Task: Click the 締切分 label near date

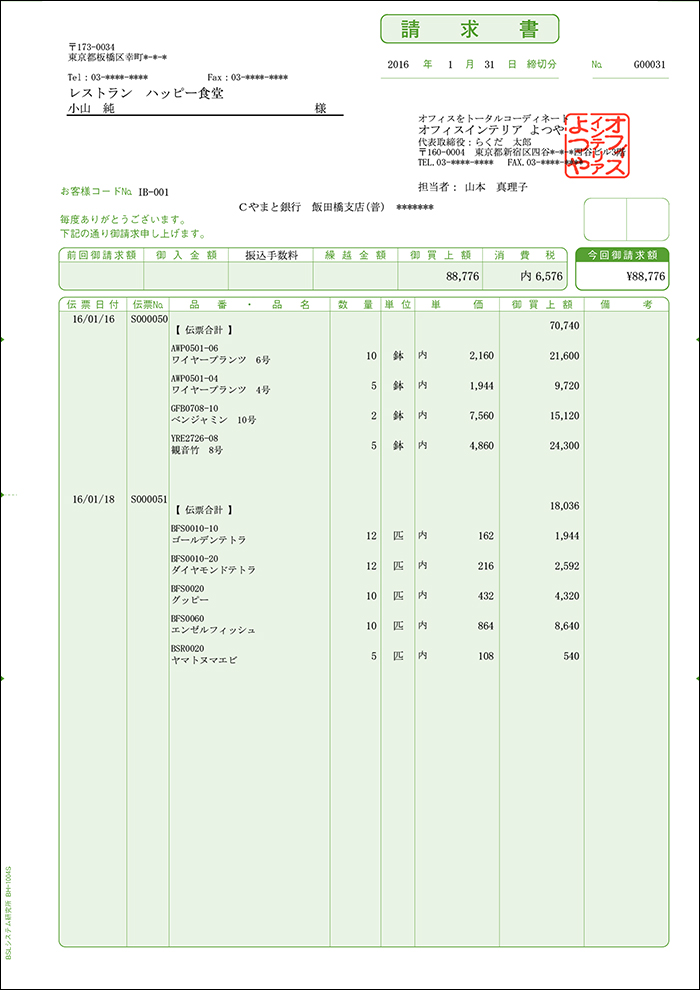Action: coord(542,64)
